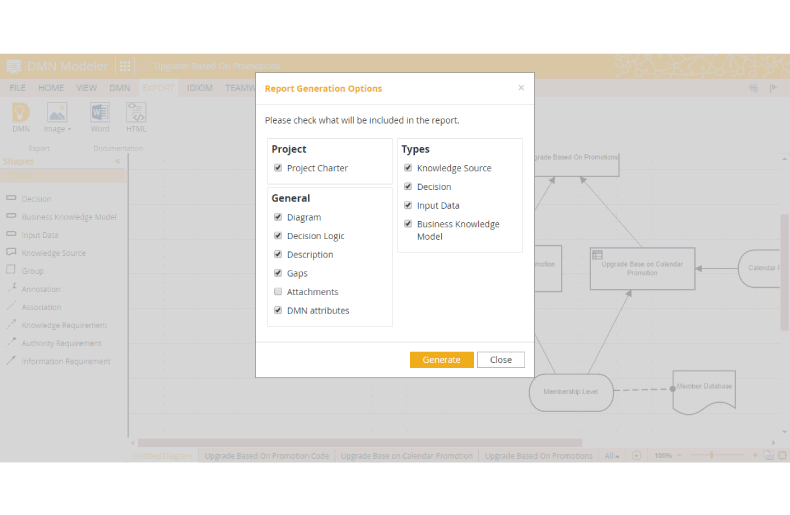790x515 pixels.
Task: Close the dialog with the X icon
Action: [521, 88]
